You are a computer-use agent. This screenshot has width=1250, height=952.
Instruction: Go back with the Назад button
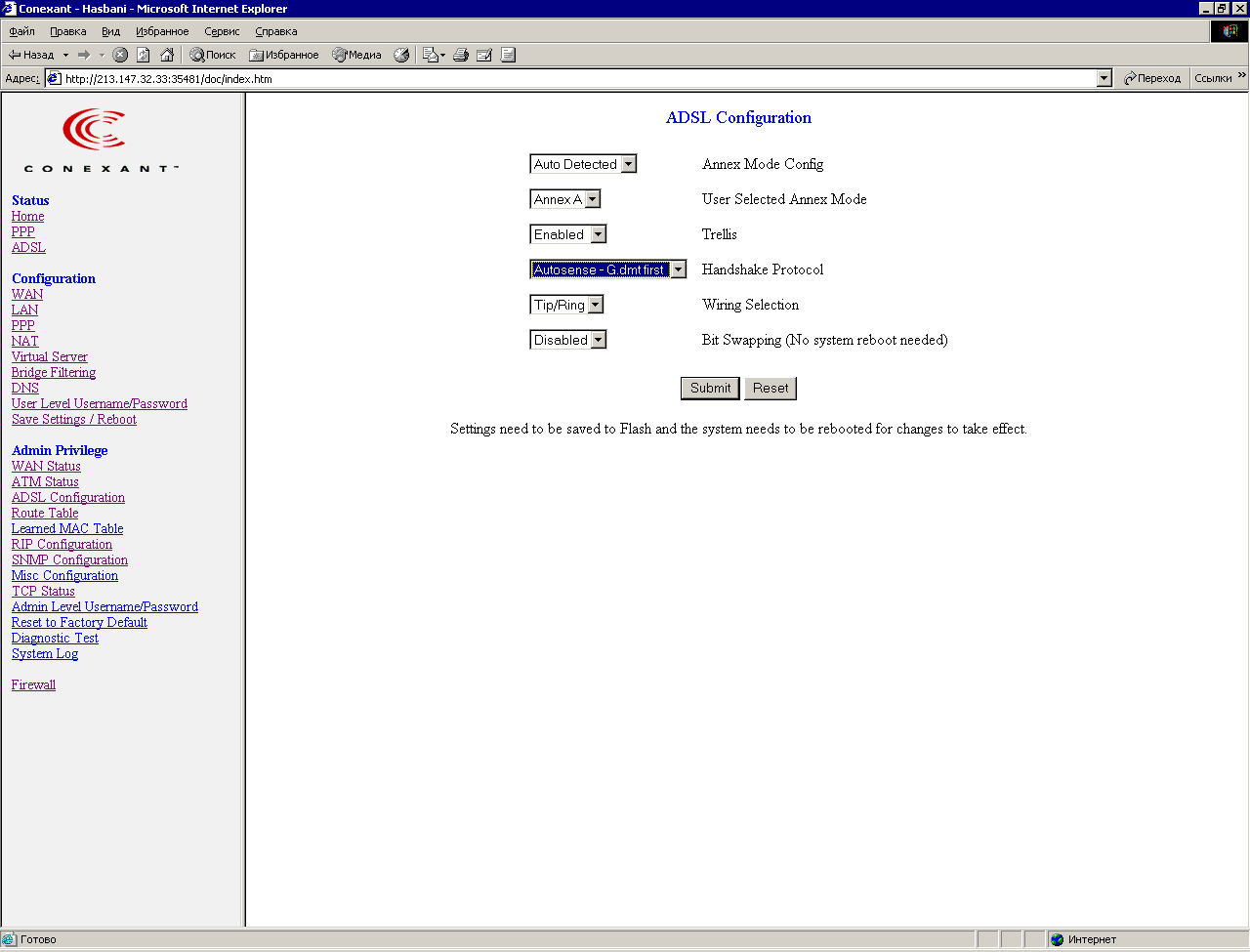pyautogui.click(x=31, y=55)
